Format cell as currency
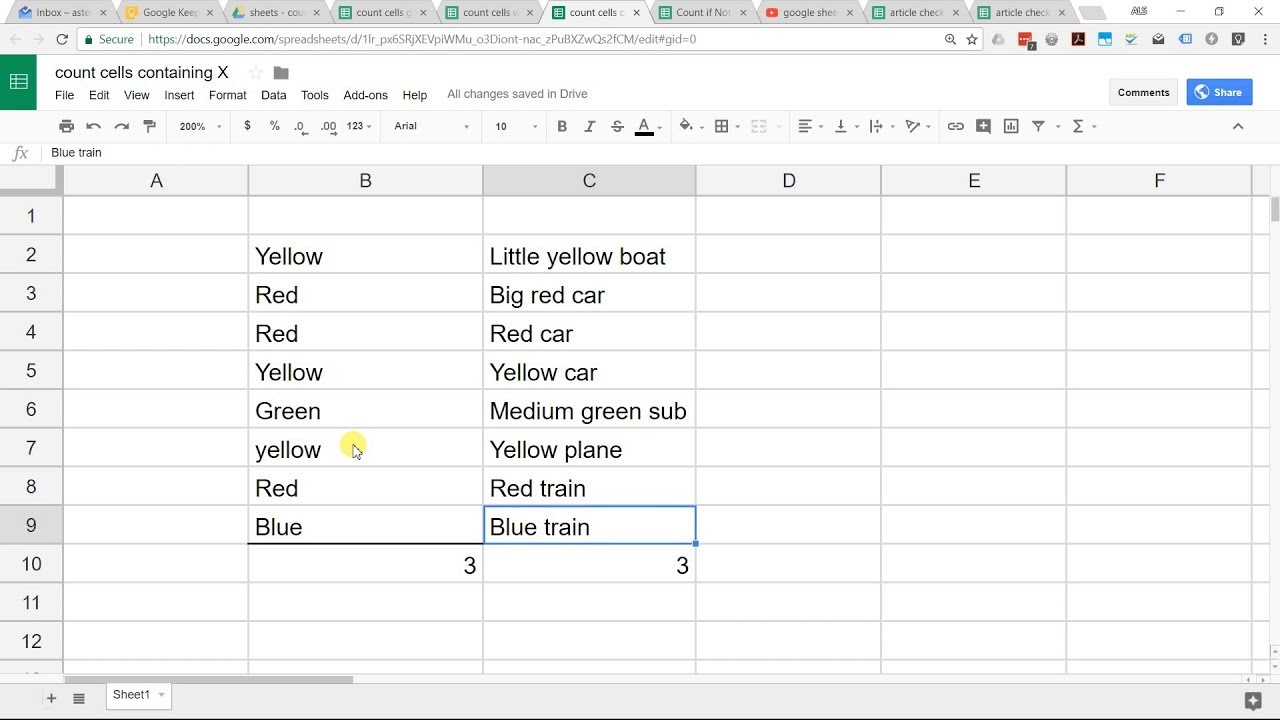The width and height of the screenshot is (1280, 720). coord(247,126)
